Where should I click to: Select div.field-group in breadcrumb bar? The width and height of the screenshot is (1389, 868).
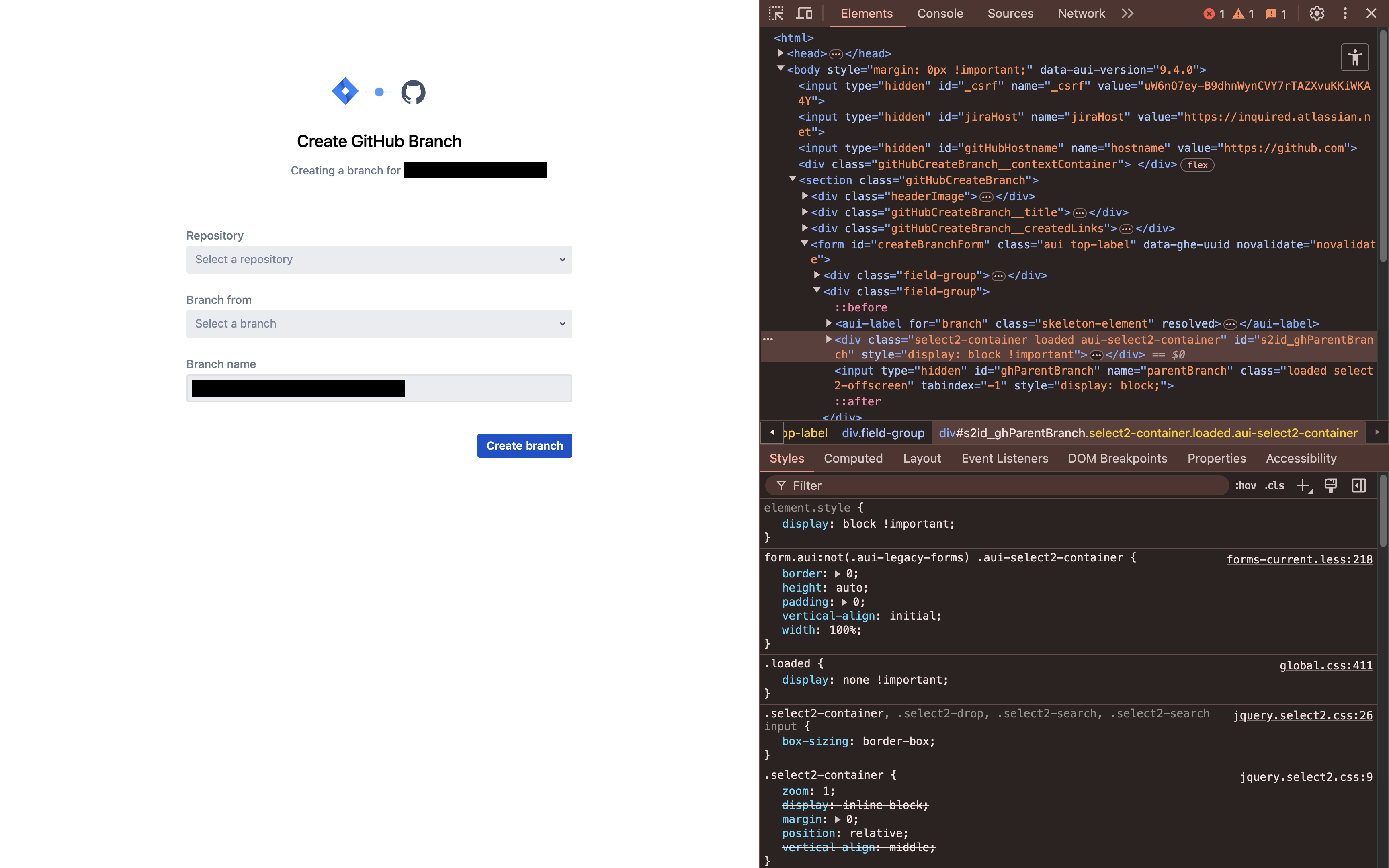pyautogui.click(x=883, y=433)
